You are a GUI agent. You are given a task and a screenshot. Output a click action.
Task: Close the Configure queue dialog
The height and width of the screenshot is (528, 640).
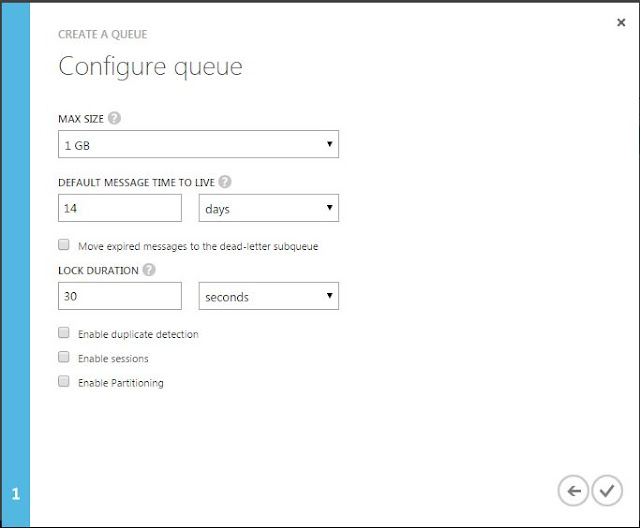(x=621, y=22)
